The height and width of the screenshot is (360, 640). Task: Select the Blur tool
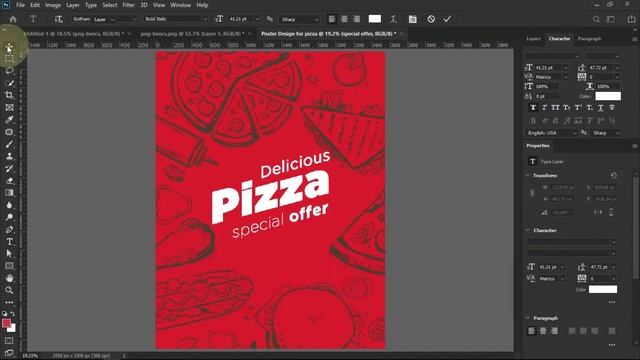[9, 205]
